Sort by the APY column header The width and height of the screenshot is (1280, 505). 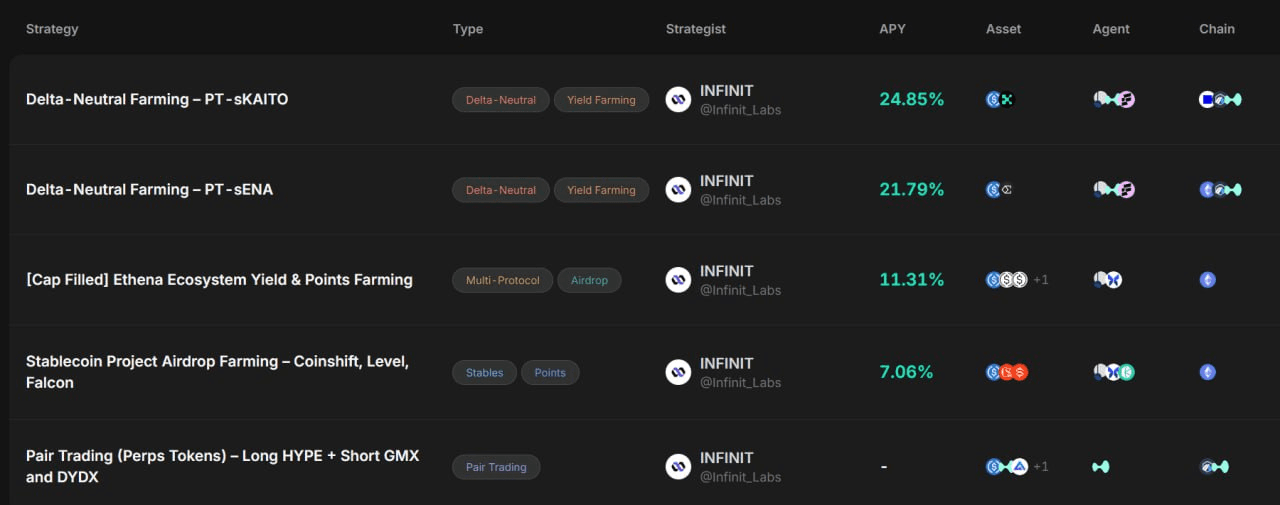[892, 29]
